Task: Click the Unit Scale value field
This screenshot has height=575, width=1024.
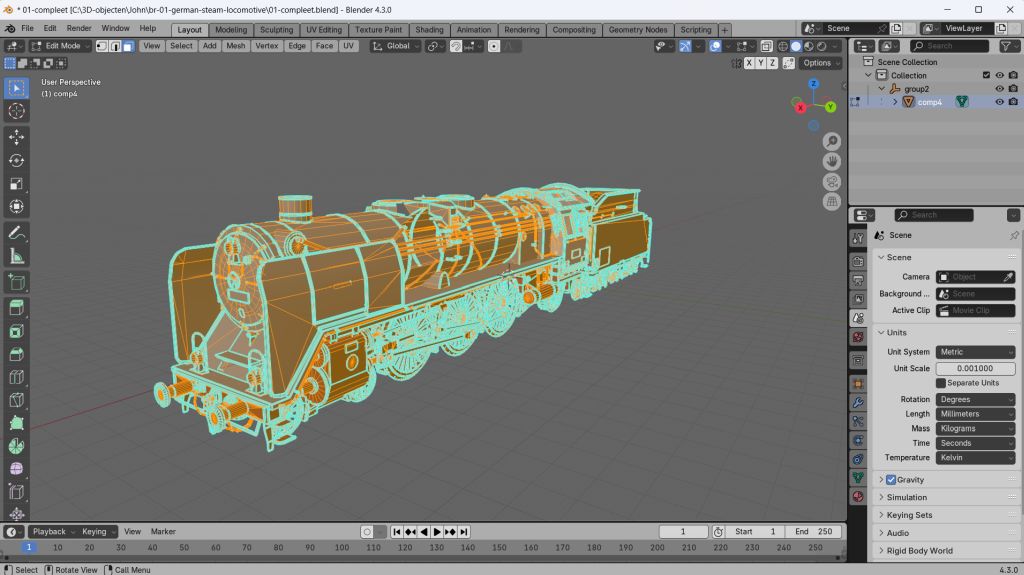Action: 975,368
